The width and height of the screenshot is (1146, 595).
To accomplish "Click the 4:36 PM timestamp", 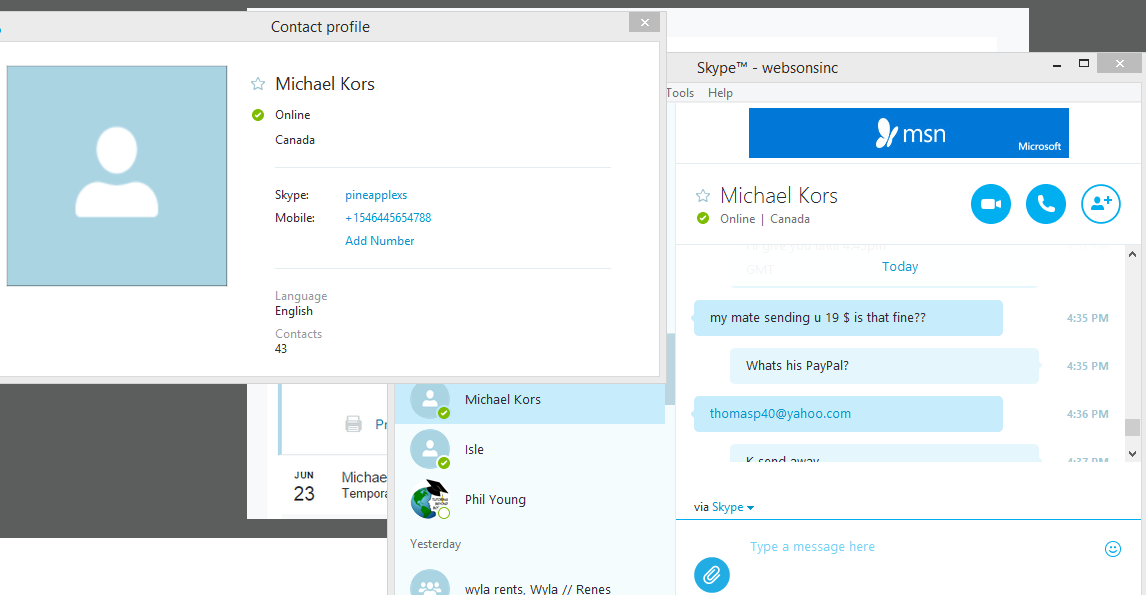I will click(1088, 414).
